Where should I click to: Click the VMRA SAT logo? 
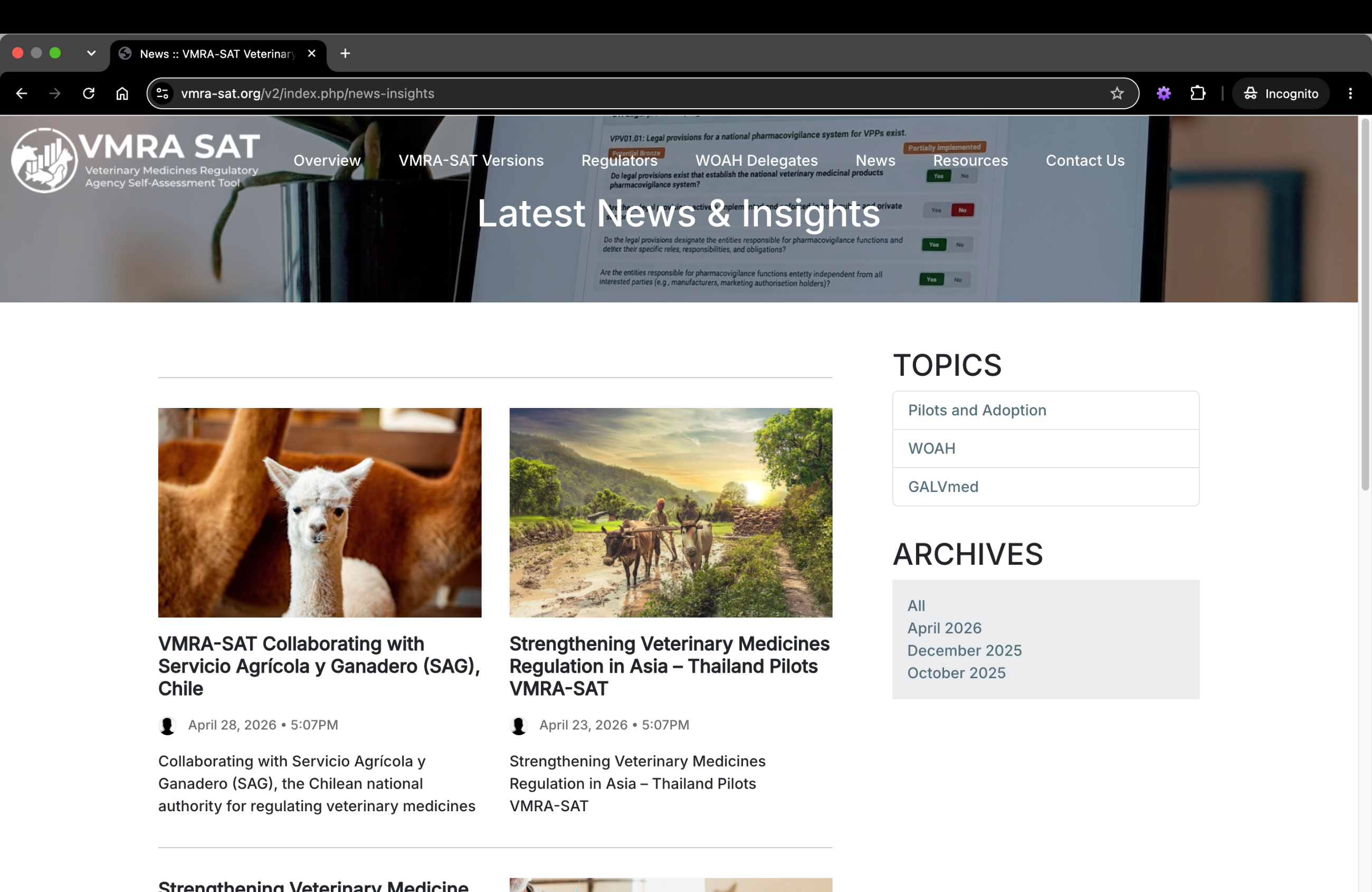click(136, 160)
